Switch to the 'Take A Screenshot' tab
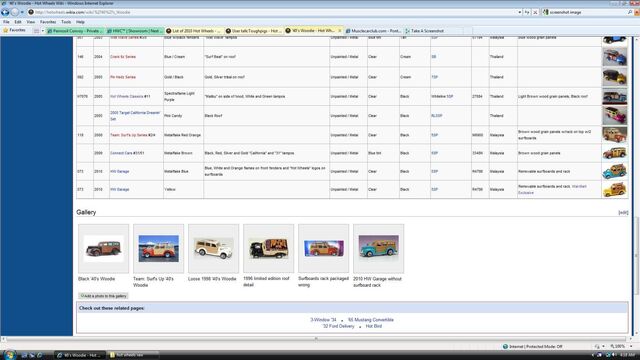 point(433,31)
